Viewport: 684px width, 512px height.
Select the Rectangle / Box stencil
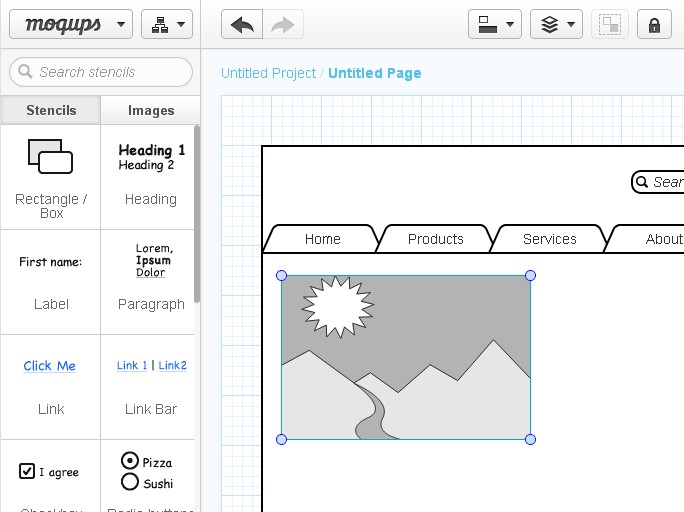pyautogui.click(x=51, y=177)
